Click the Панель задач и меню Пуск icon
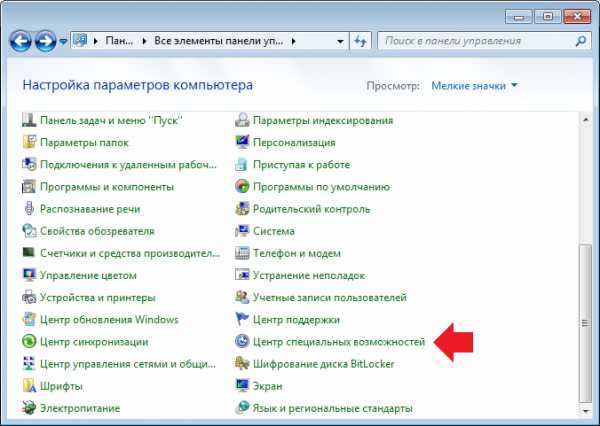Viewport: 600px width, 426px height. (x=29, y=120)
